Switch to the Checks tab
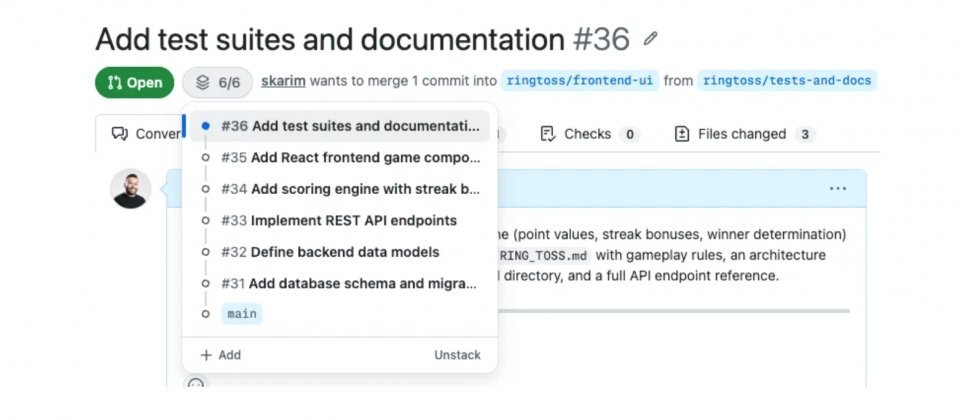 (589, 134)
